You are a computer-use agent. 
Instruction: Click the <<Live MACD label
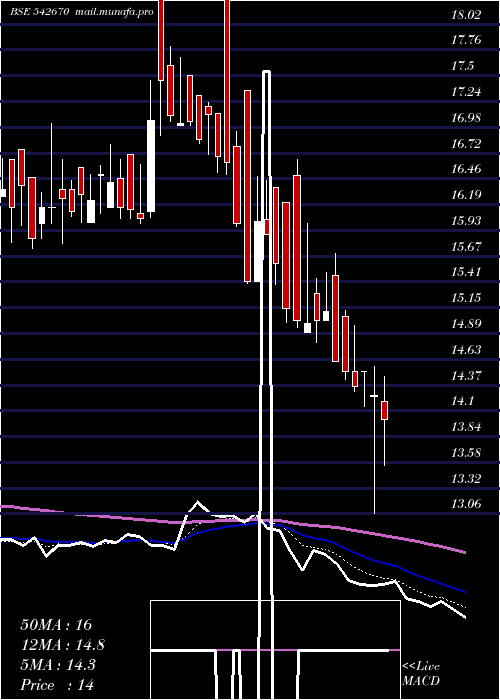pos(421,673)
